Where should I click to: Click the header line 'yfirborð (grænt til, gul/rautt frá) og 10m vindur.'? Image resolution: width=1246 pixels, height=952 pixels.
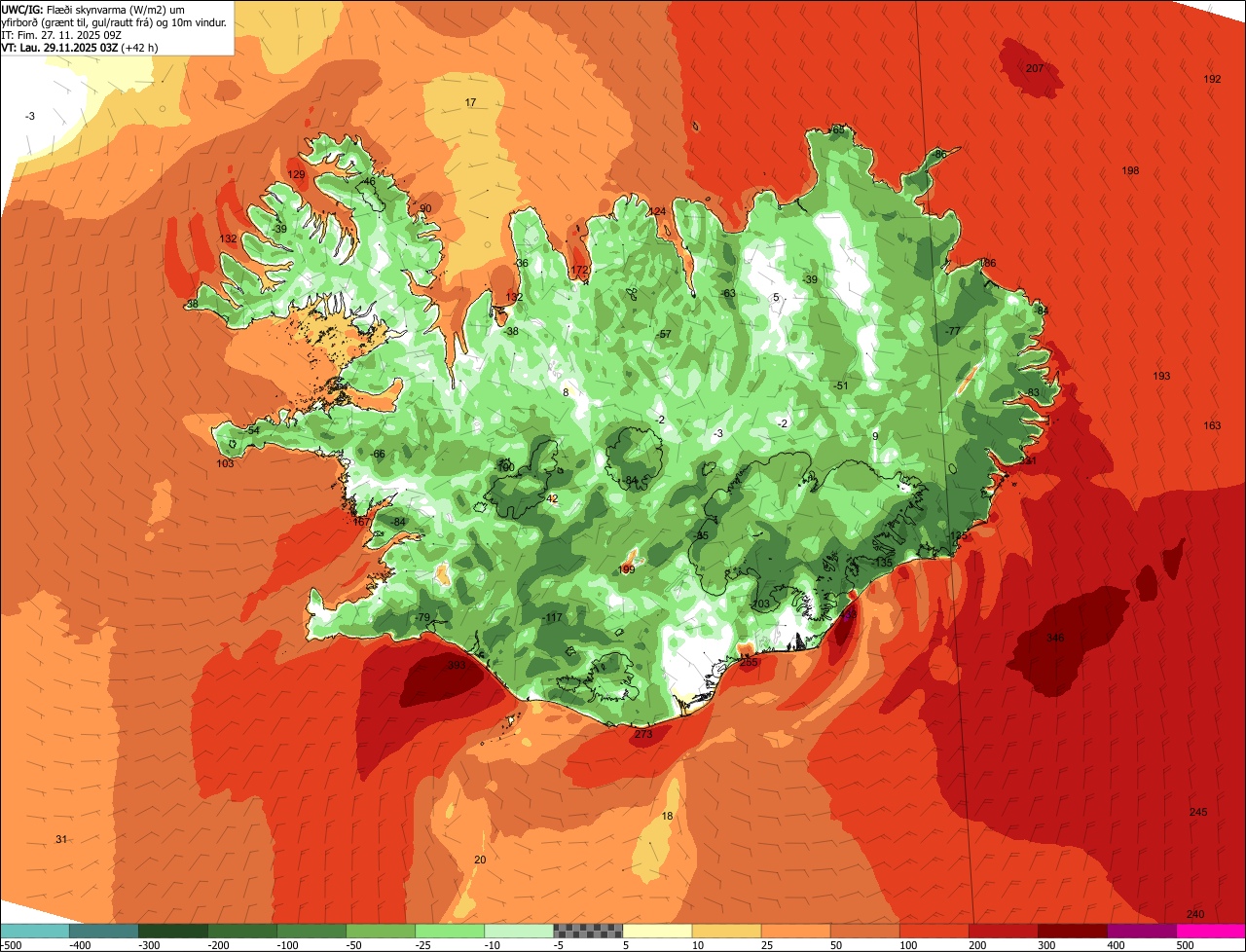pos(115,21)
